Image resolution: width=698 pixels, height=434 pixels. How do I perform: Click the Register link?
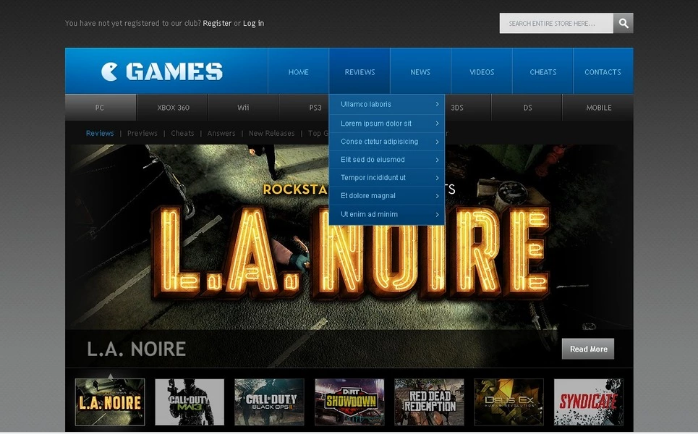(217, 23)
